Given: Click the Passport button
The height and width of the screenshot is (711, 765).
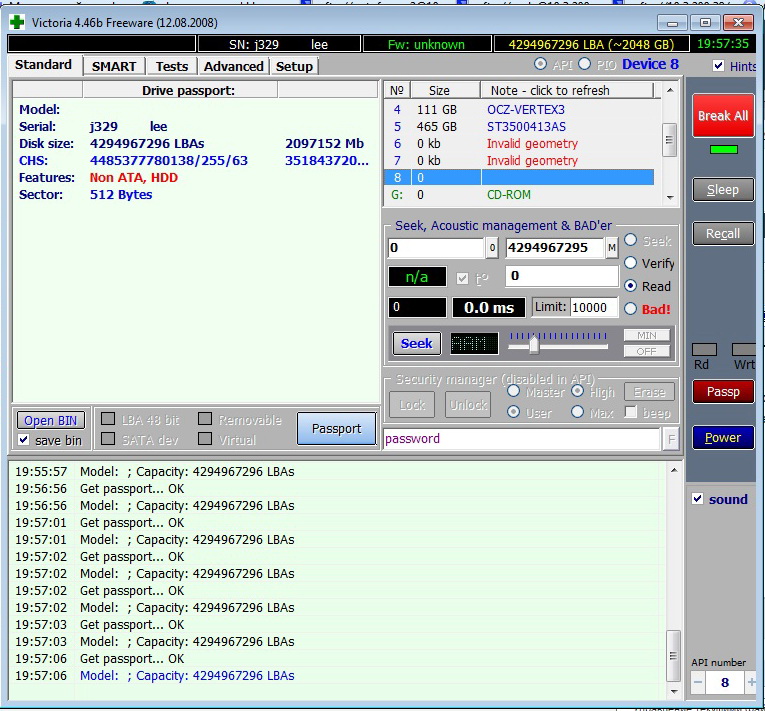Looking at the screenshot, I should pos(336,429).
